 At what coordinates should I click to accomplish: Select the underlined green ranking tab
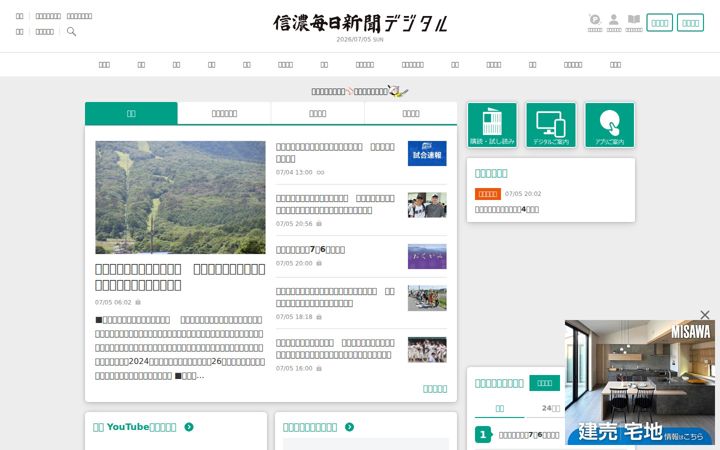500,408
